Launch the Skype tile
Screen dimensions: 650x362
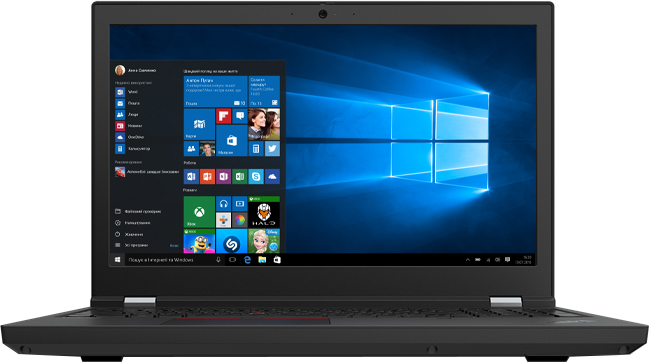click(x=256, y=177)
